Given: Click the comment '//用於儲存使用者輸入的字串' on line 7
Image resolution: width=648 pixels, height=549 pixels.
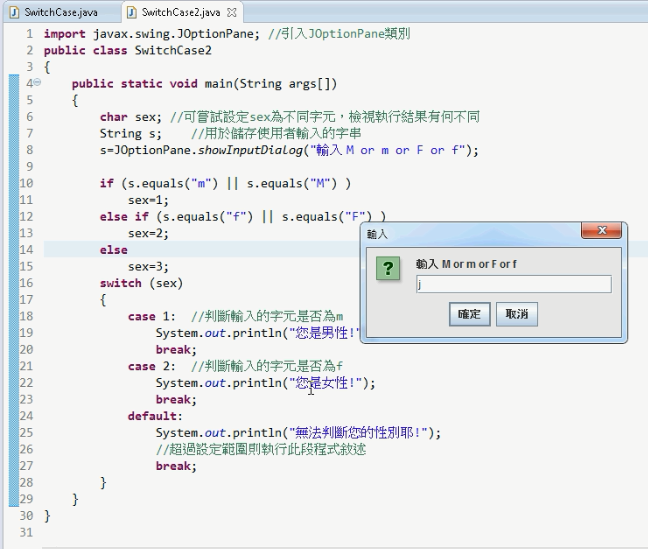Looking at the screenshot, I should pyautogui.click(x=276, y=134).
